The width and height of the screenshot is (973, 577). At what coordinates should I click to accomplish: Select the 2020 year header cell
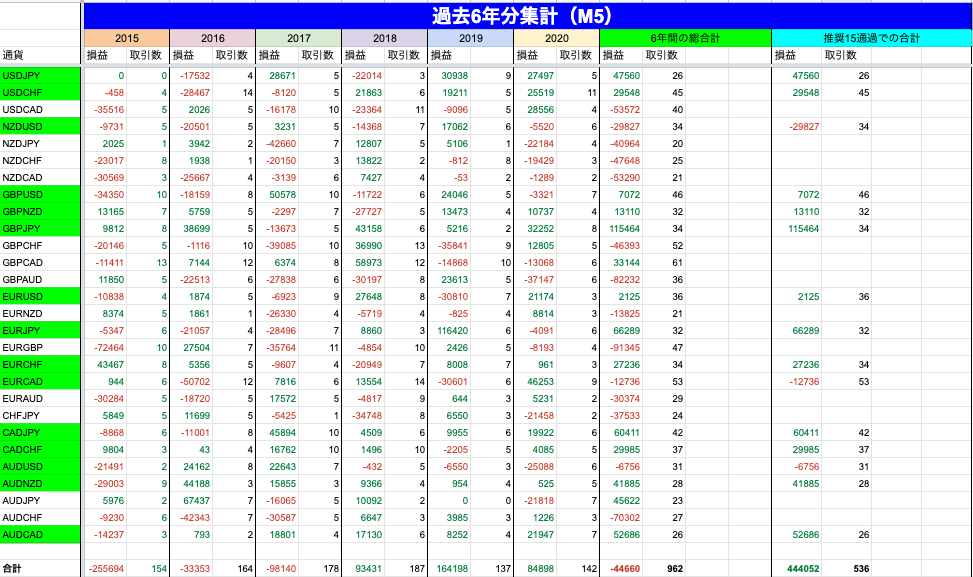556,38
